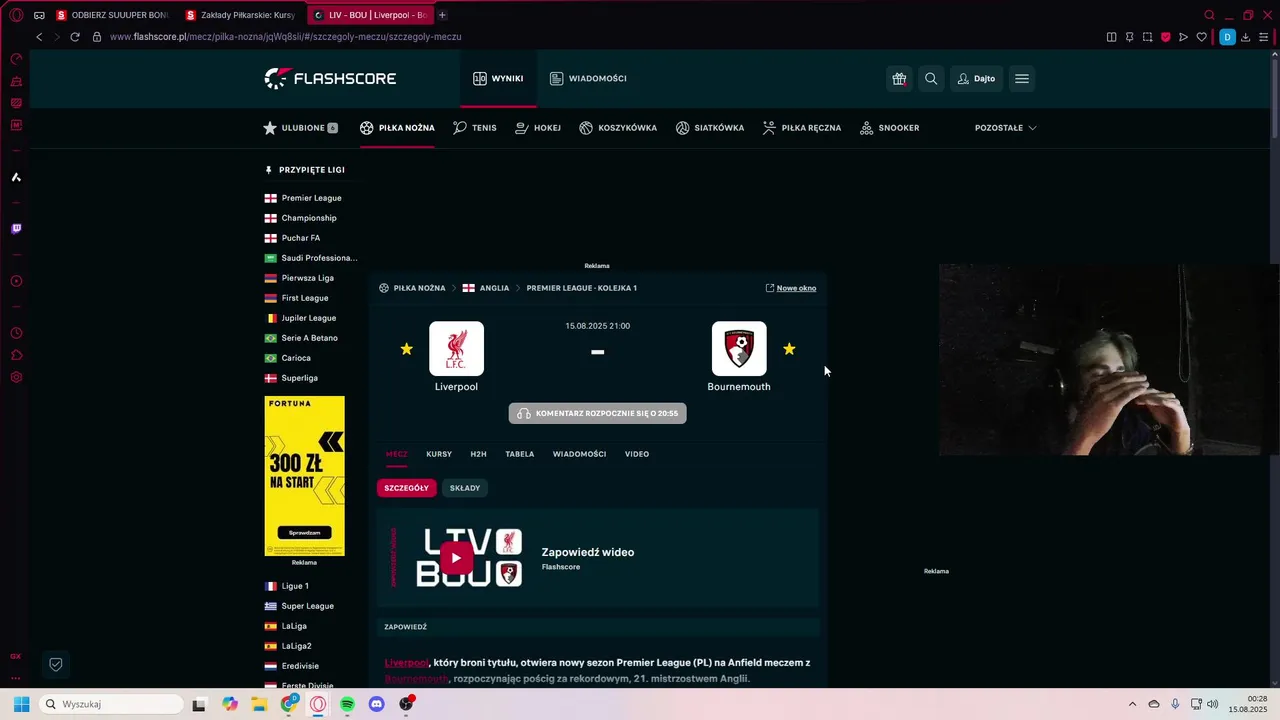The height and width of the screenshot is (720, 1280).
Task: Toggle Liverpool favorite star
Action: point(406,349)
